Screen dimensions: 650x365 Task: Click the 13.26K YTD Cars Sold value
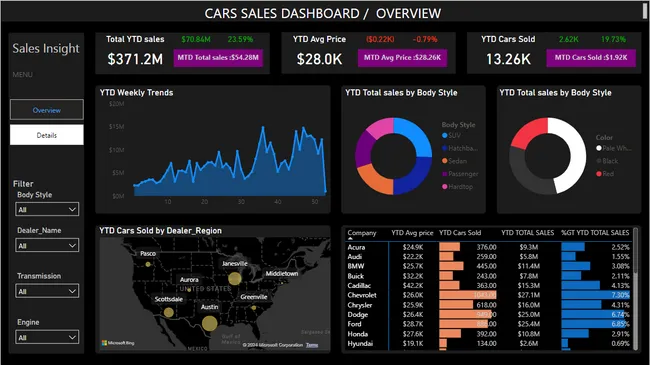click(508, 59)
